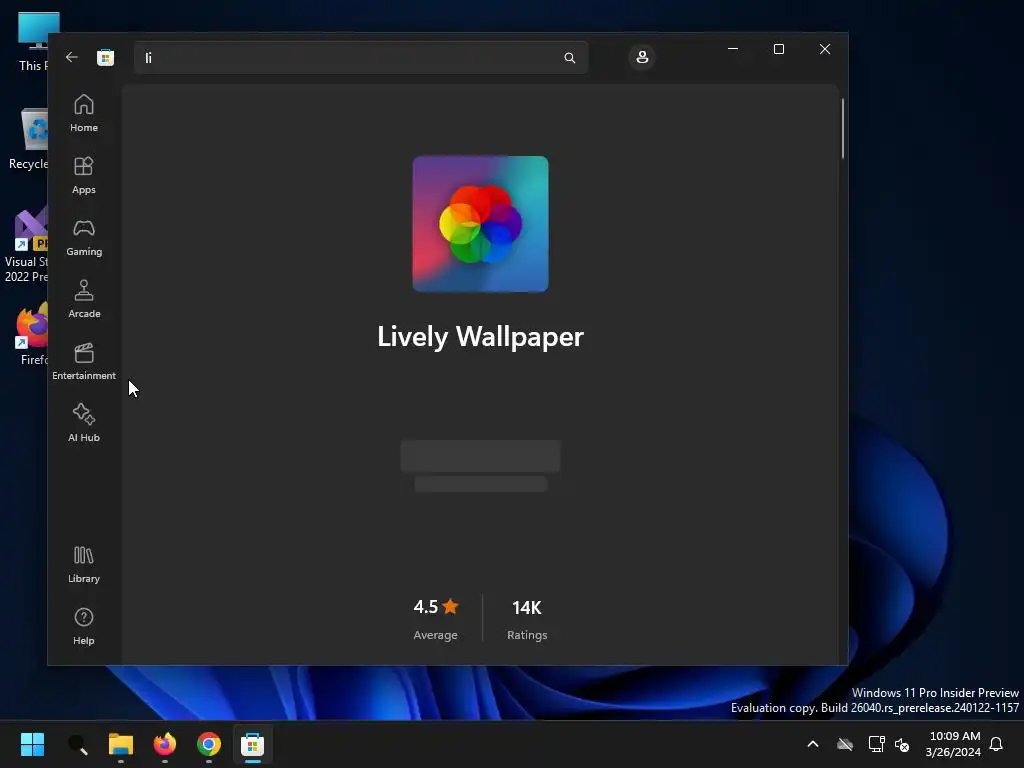Open File Explorer from taskbar
This screenshot has height=768, width=1024.
tap(121, 744)
